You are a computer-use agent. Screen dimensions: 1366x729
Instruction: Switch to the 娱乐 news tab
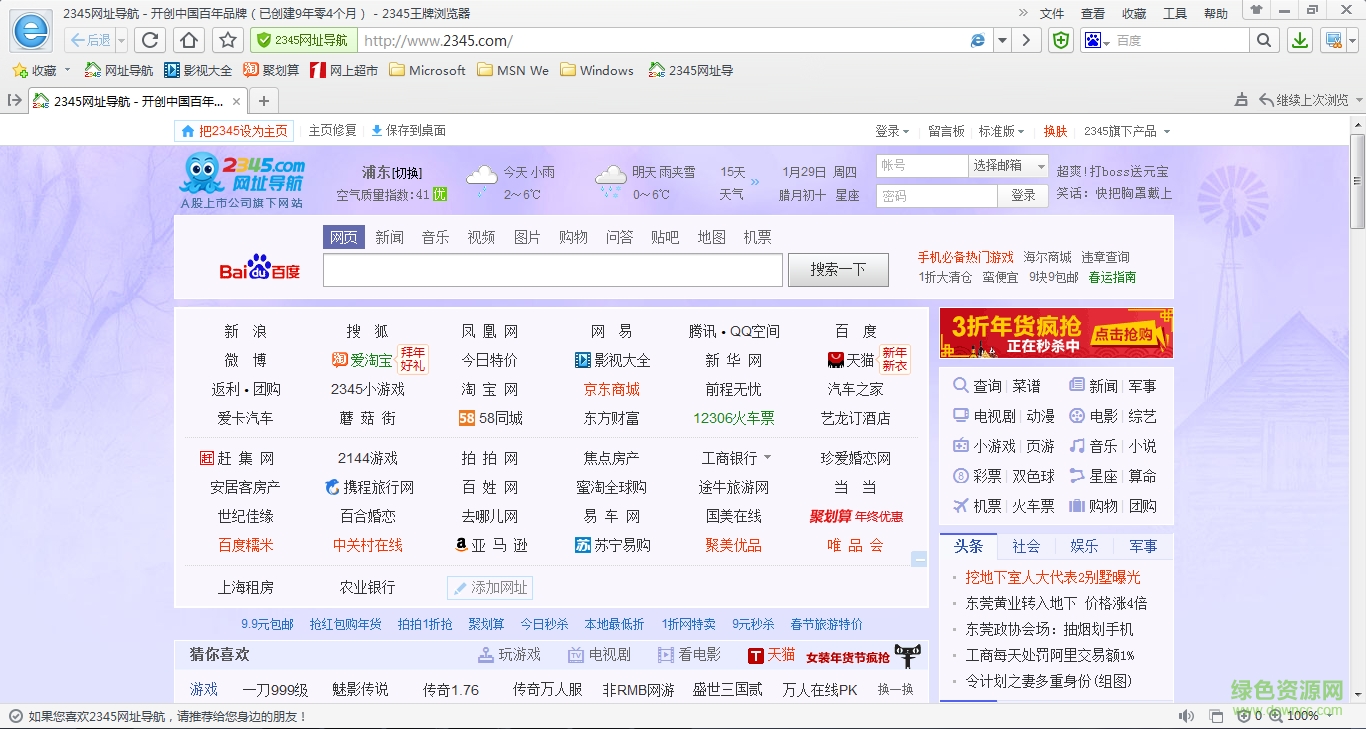coord(1086,547)
